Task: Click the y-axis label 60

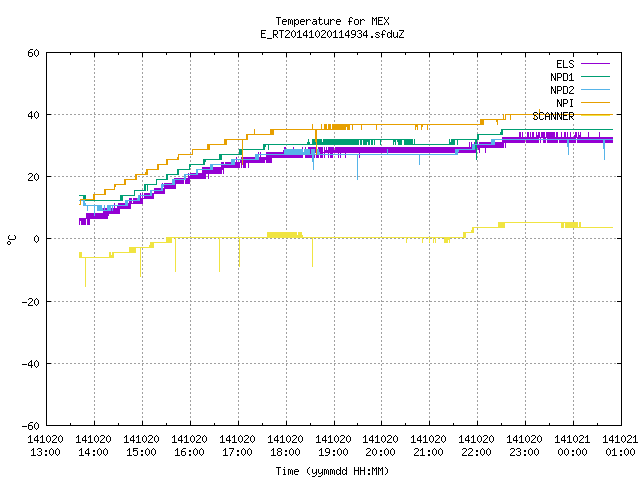Action: 33,53
